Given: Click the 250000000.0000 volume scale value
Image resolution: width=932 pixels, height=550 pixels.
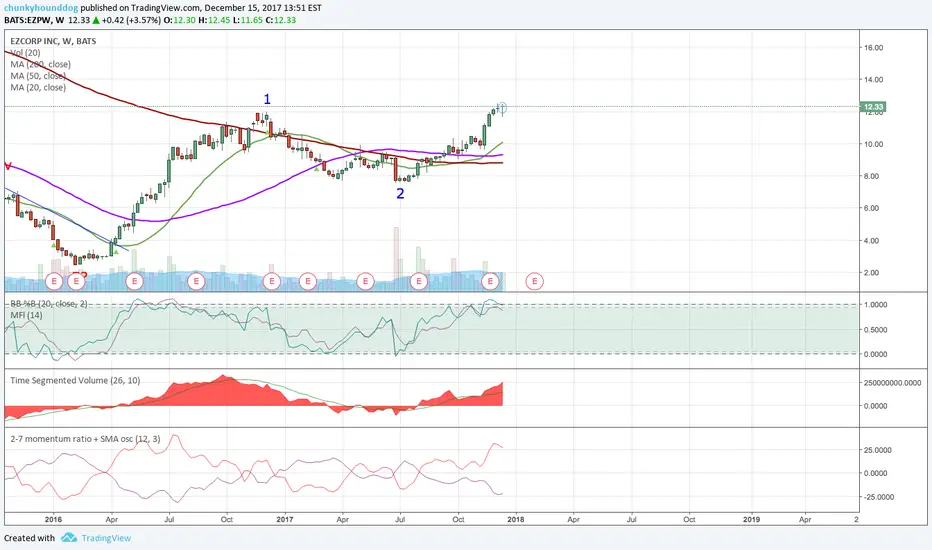Looking at the screenshot, I should click(892, 383).
